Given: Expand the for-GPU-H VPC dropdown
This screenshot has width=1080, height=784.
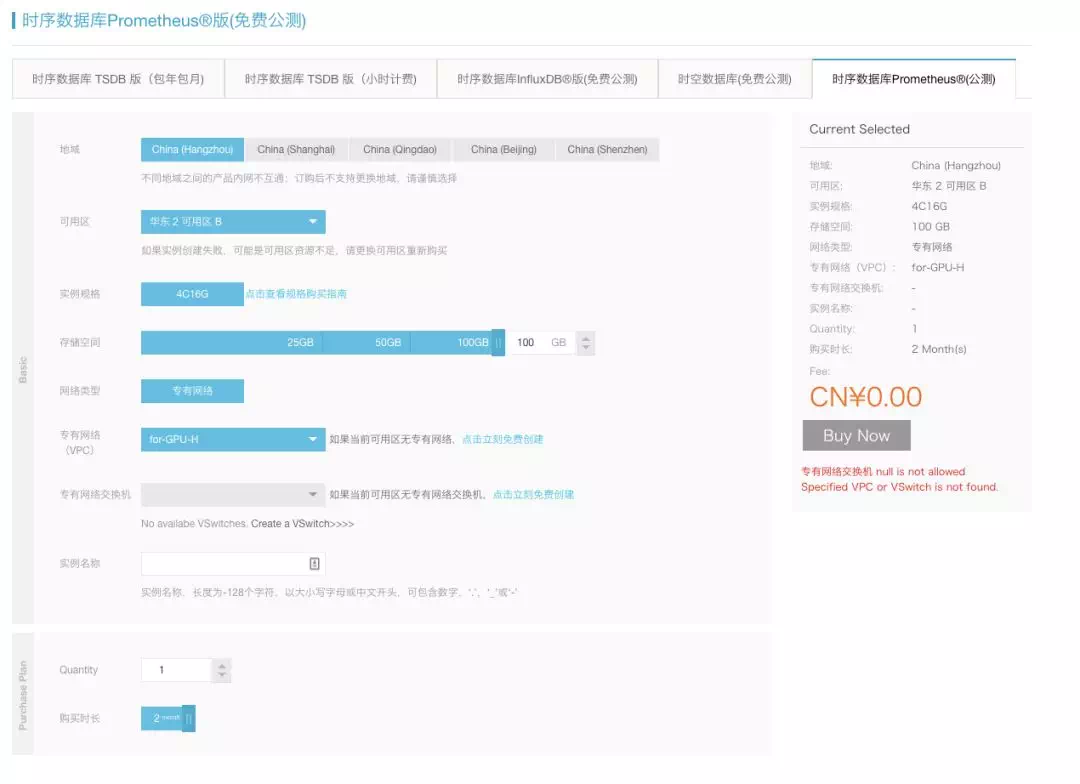Looking at the screenshot, I should pyautogui.click(x=233, y=439).
